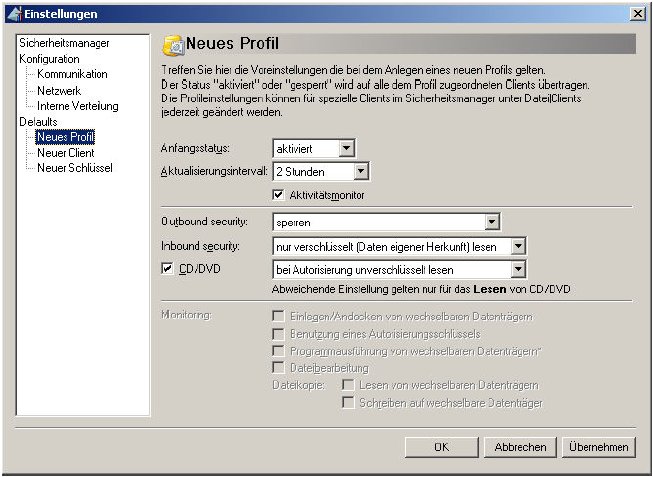
Task: Select Sicherheitsmanager in the tree
Action: (x=64, y=44)
